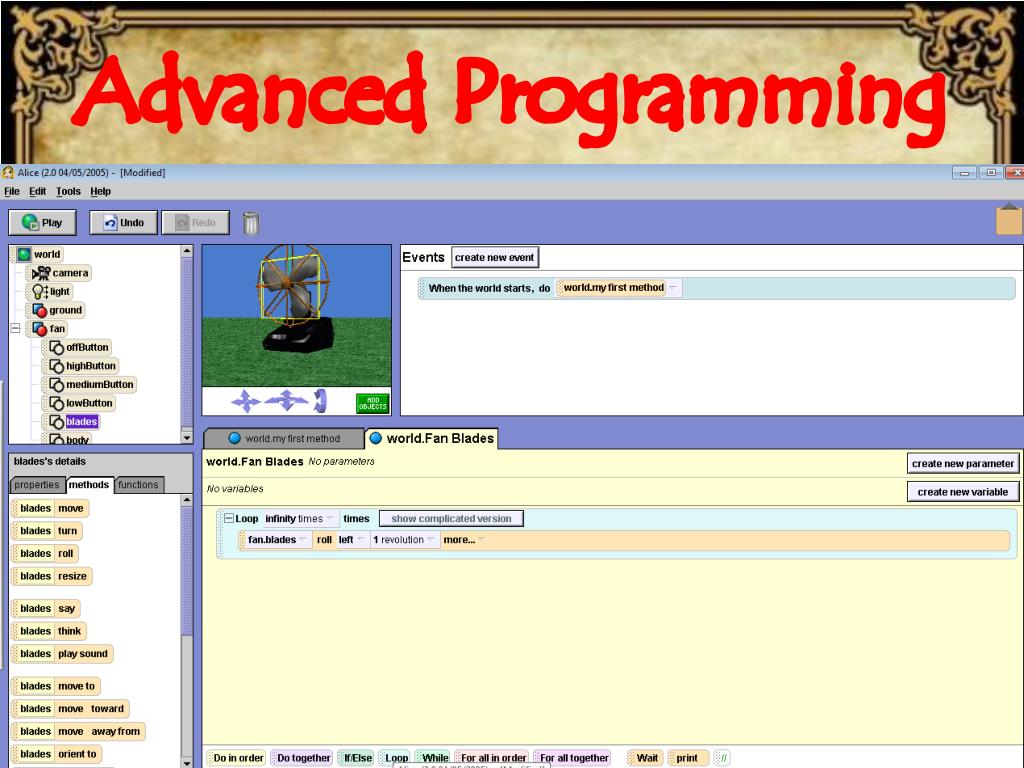Pick the If/Else control tile

[x=358, y=758]
